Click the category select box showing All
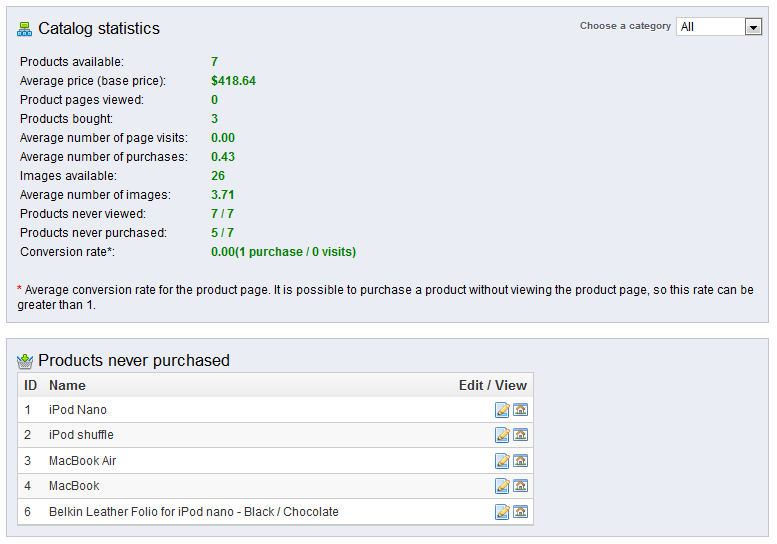This screenshot has height=544, width=777. coord(719,27)
